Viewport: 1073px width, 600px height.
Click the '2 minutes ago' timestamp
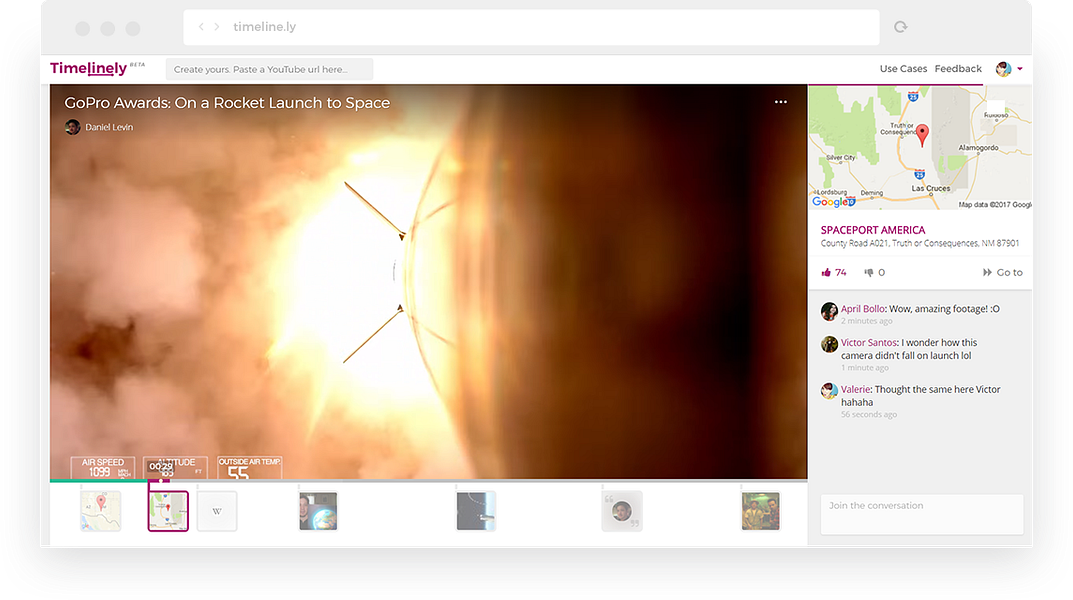(x=867, y=322)
